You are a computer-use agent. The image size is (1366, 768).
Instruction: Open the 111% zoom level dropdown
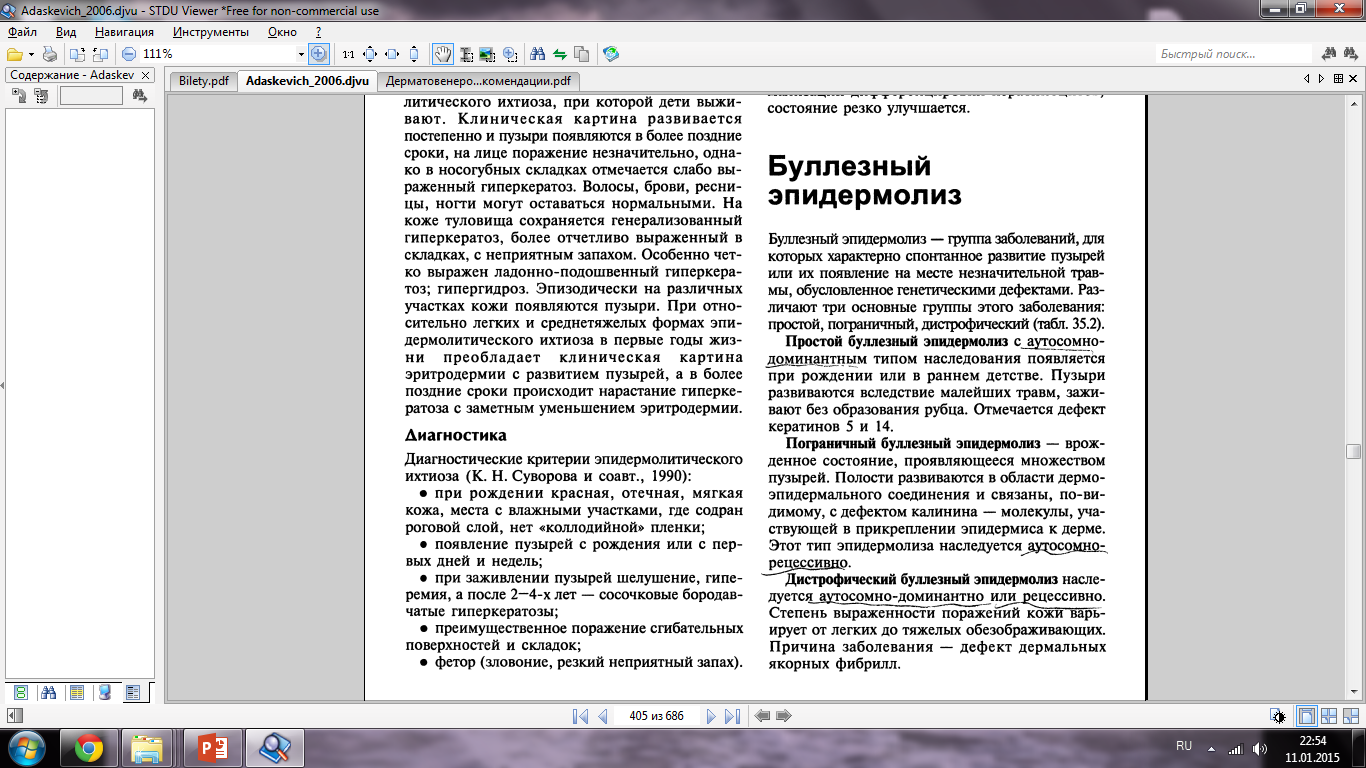point(300,54)
